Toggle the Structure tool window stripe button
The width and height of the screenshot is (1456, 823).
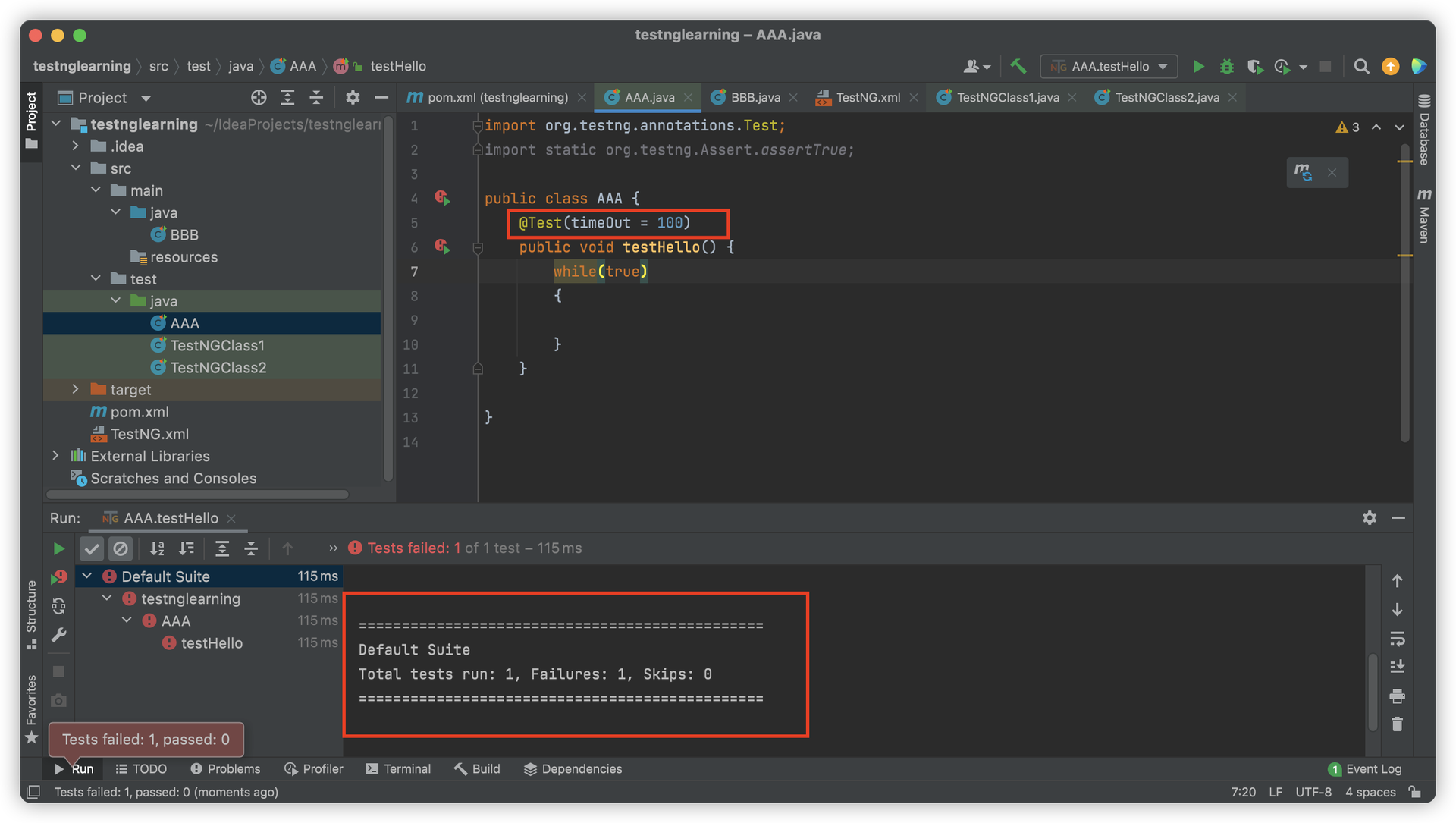pyautogui.click(x=31, y=614)
